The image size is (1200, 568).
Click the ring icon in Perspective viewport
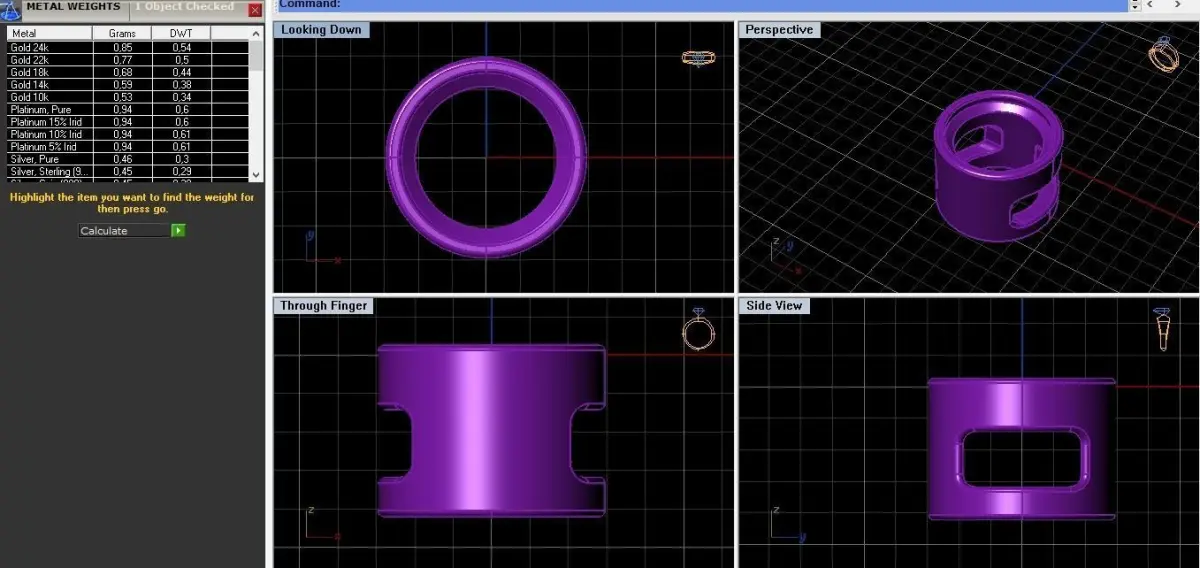[x=1163, y=53]
